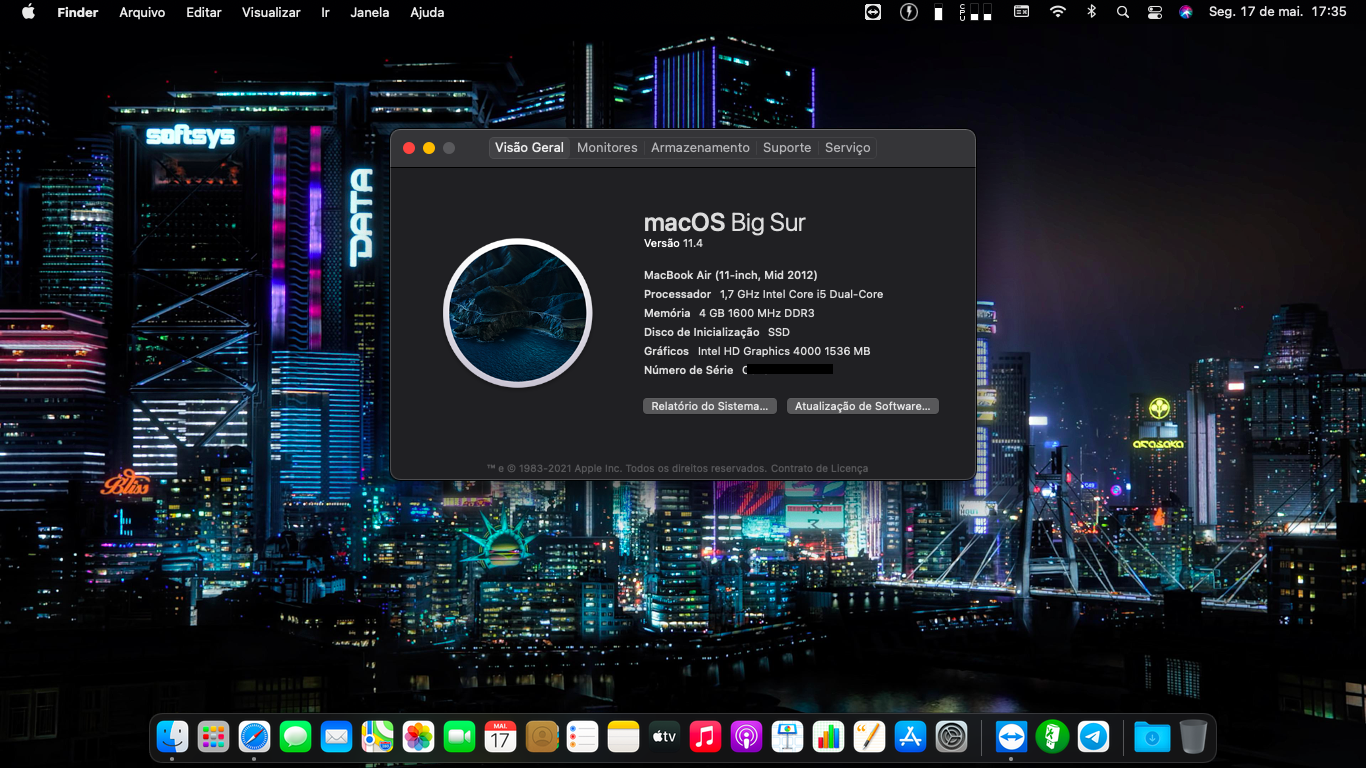Image resolution: width=1366 pixels, height=768 pixels.
Task: Switch to the Monitores tab
Action: (607, 147)
